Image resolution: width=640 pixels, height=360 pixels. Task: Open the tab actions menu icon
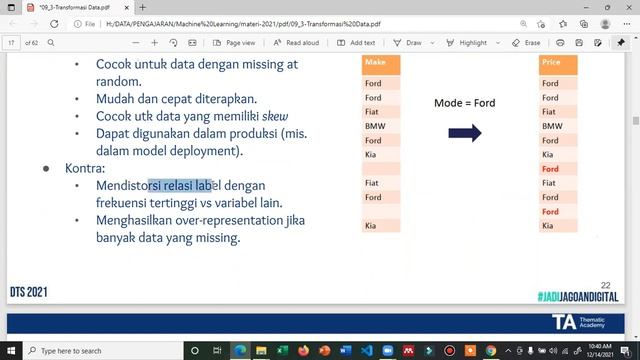point(11,7)
